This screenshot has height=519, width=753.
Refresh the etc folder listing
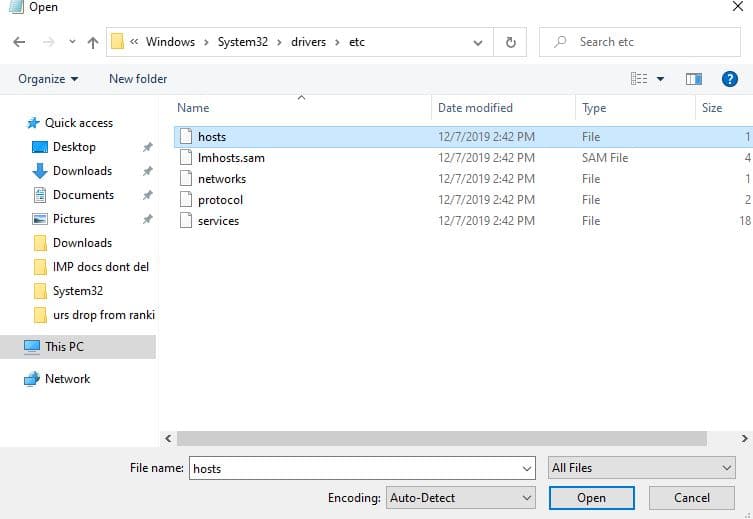510,42
